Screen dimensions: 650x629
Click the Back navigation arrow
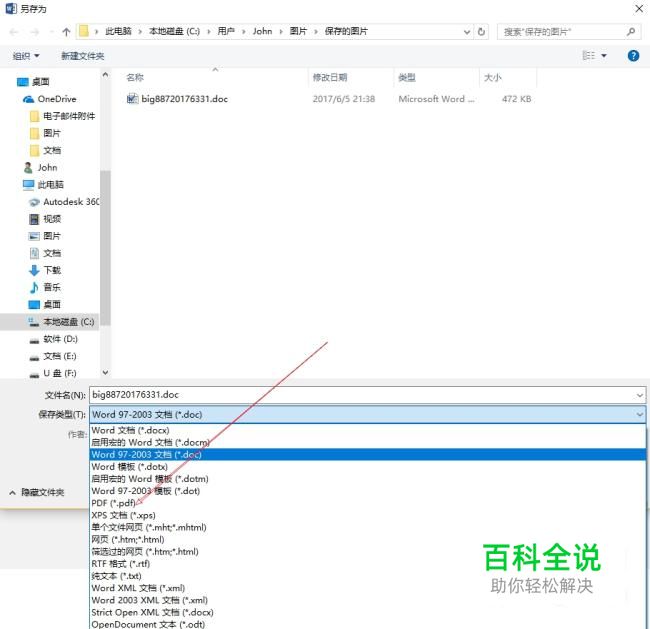click(14, 32)
